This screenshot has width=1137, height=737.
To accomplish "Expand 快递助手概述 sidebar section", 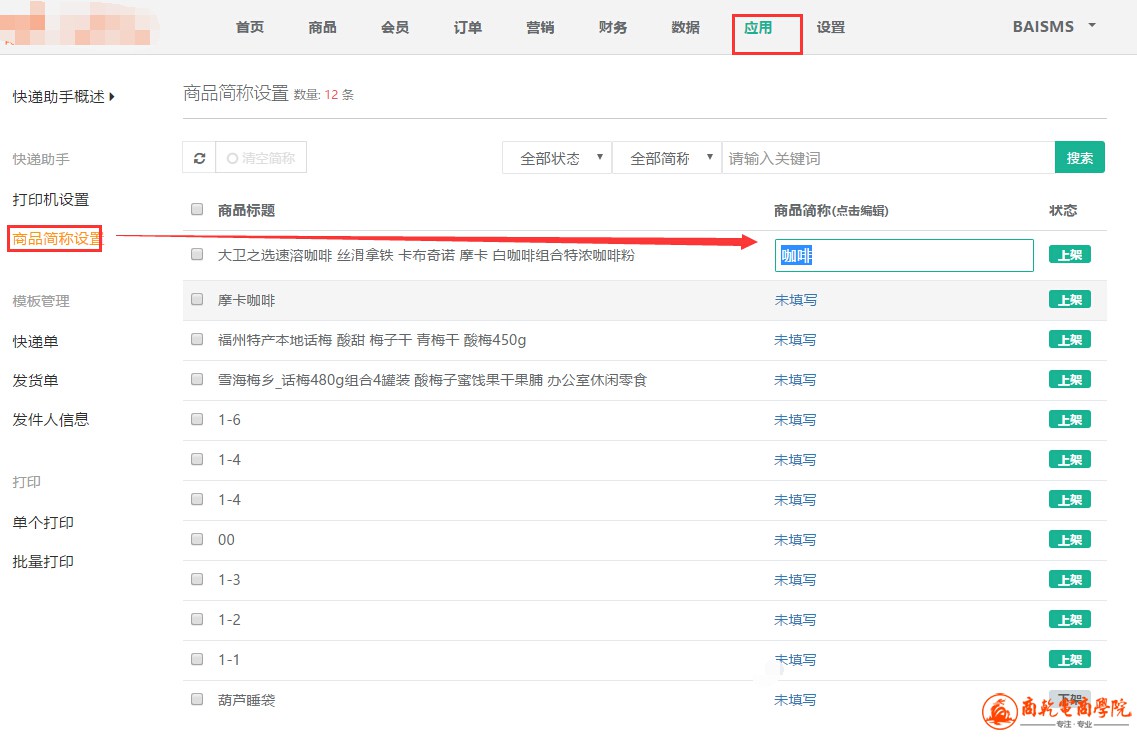I will (x=64, y=97).
